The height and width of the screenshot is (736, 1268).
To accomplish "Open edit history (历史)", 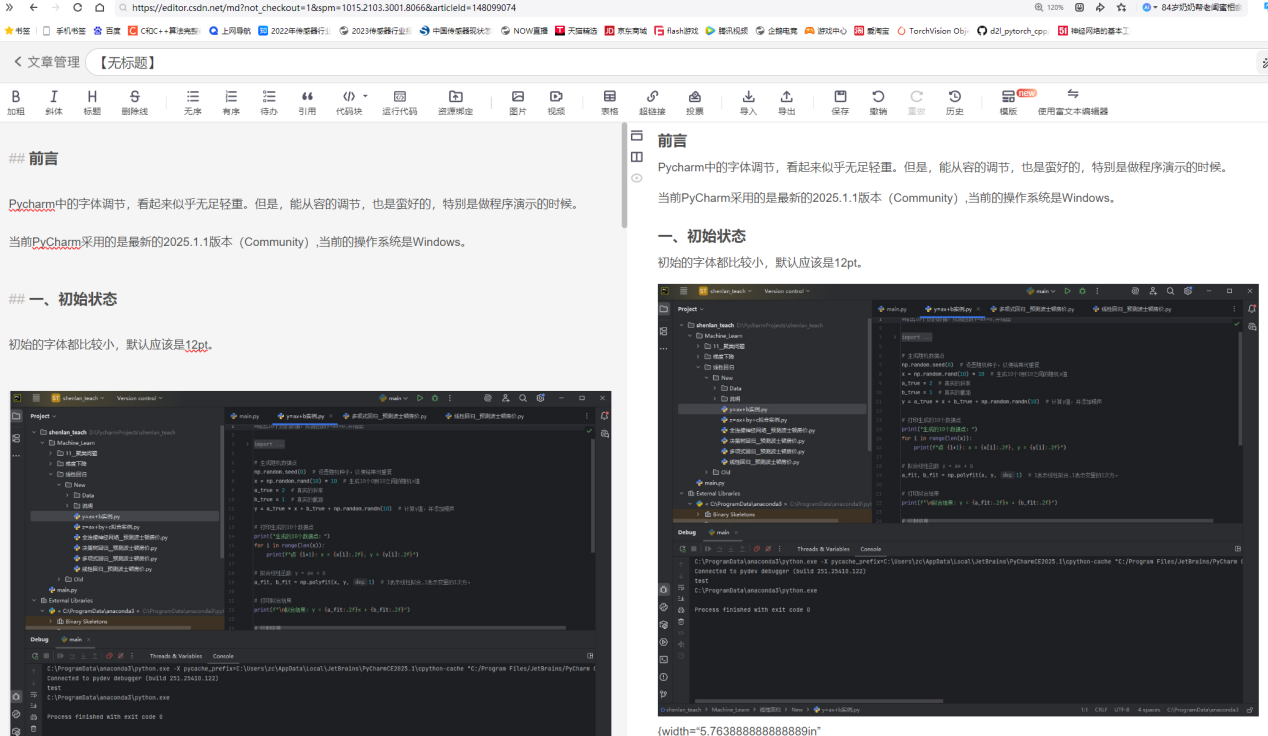I will point(955,102).
